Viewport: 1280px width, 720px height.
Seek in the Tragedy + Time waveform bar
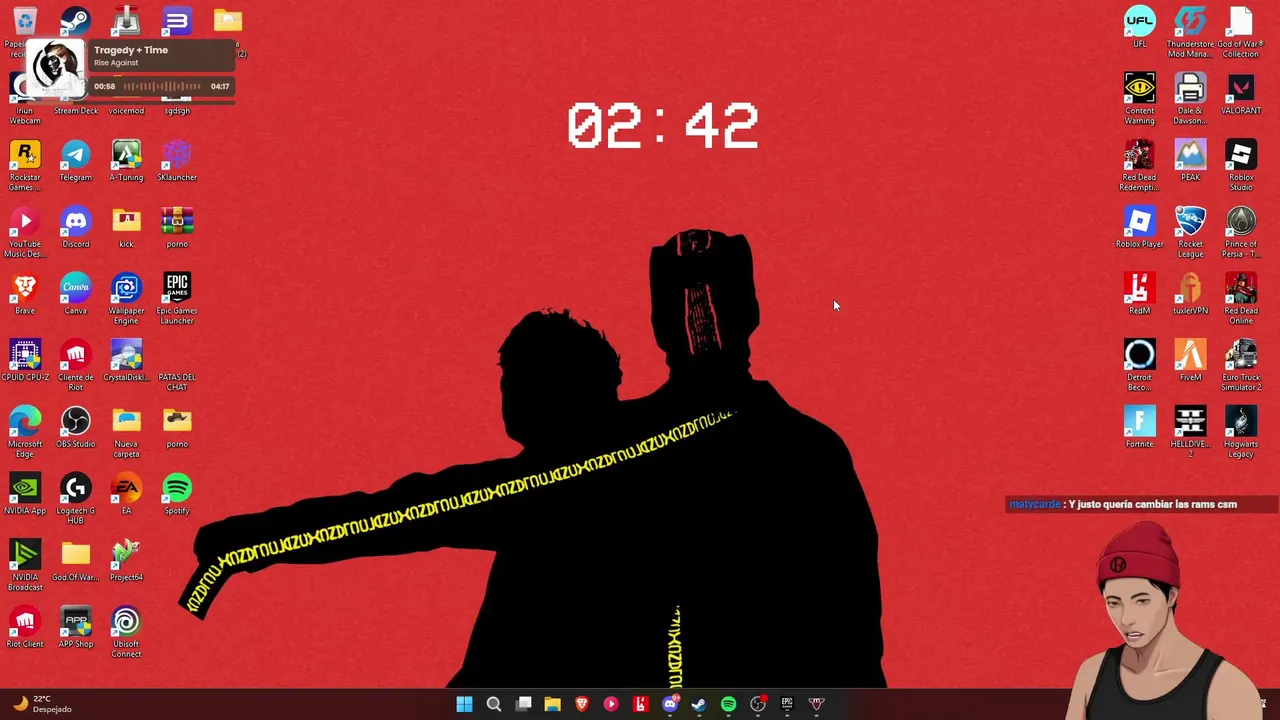163,86
